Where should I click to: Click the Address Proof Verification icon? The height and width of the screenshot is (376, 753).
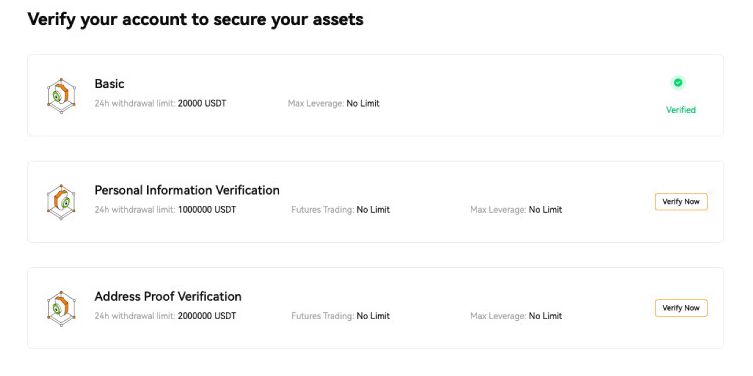[61, 308]
